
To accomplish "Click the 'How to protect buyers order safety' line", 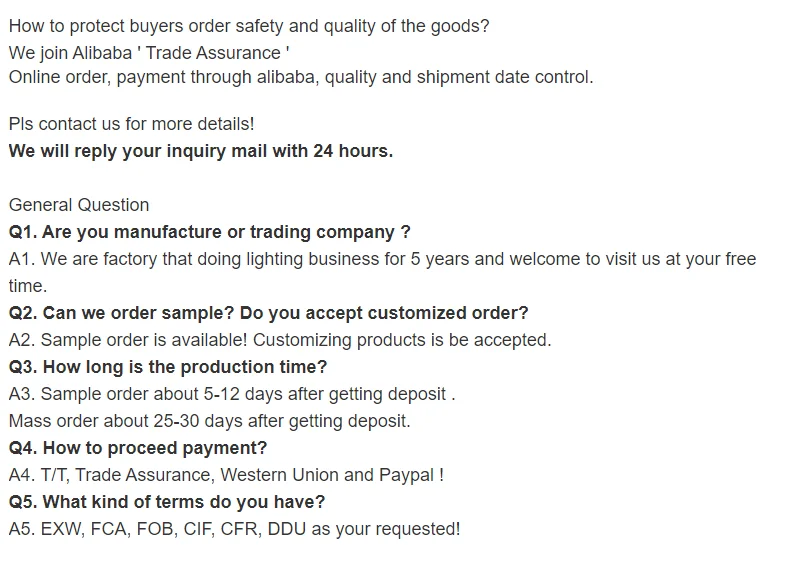I will 249,26.
